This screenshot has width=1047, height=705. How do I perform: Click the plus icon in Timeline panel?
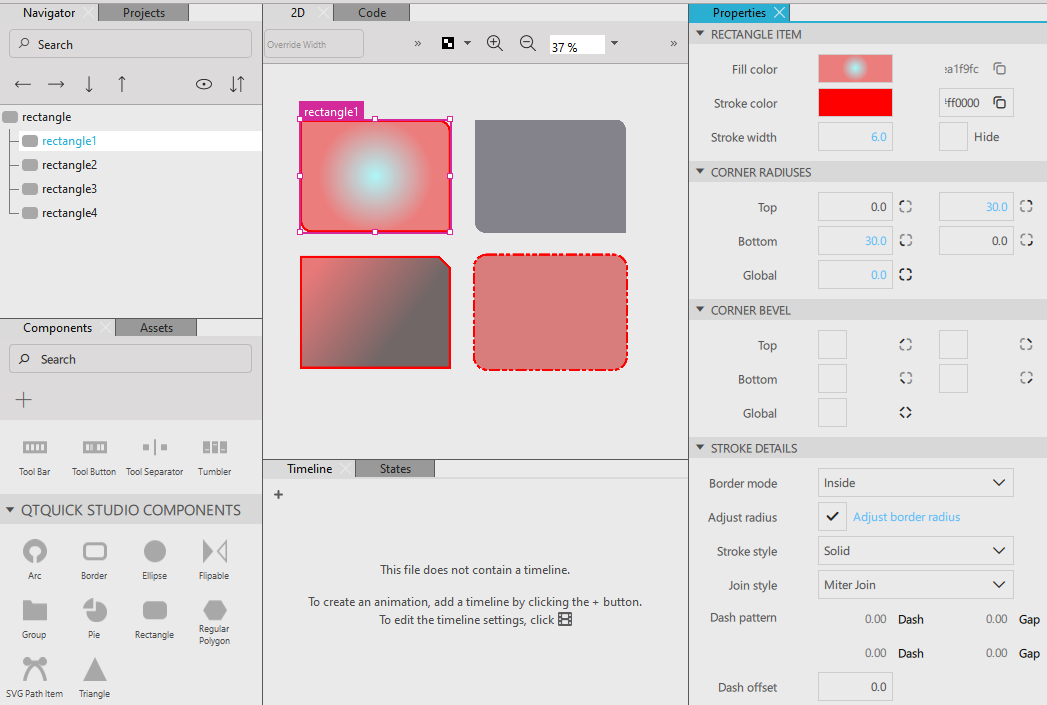click(278, 494)
